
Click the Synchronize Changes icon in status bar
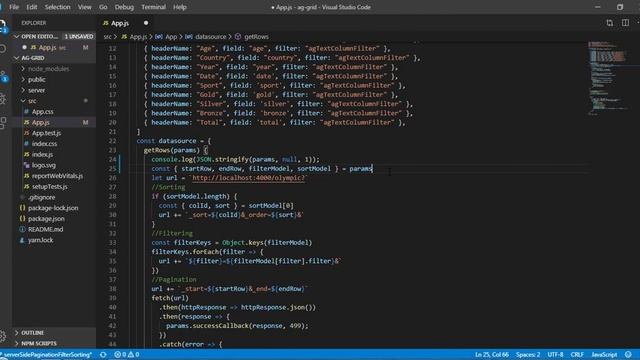(x=103, y=355)
